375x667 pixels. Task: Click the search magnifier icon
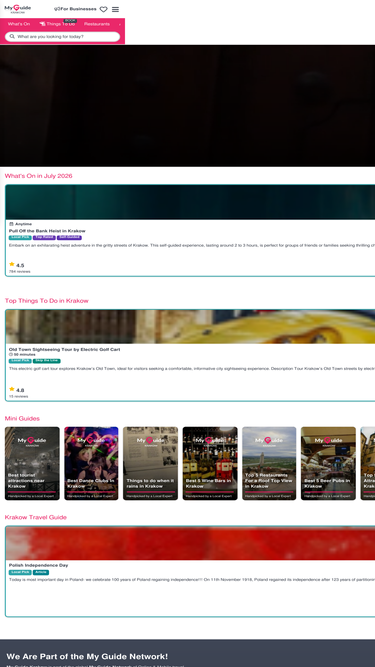coord(12,37)
